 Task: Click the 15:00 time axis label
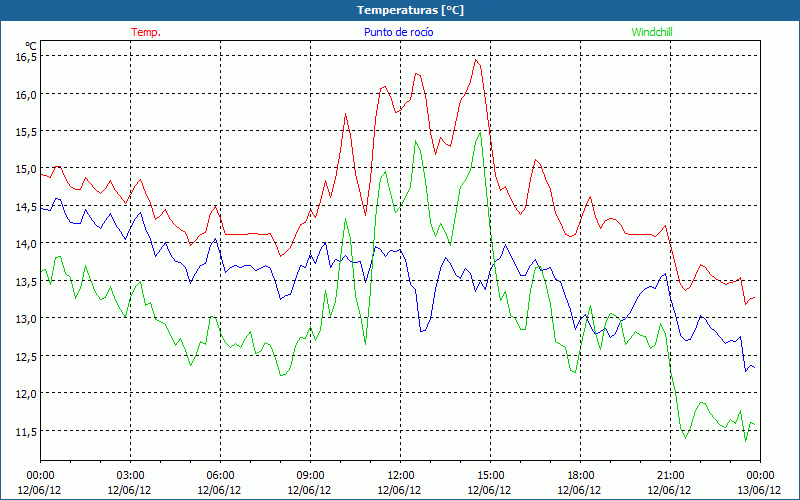tap(490, 476)
